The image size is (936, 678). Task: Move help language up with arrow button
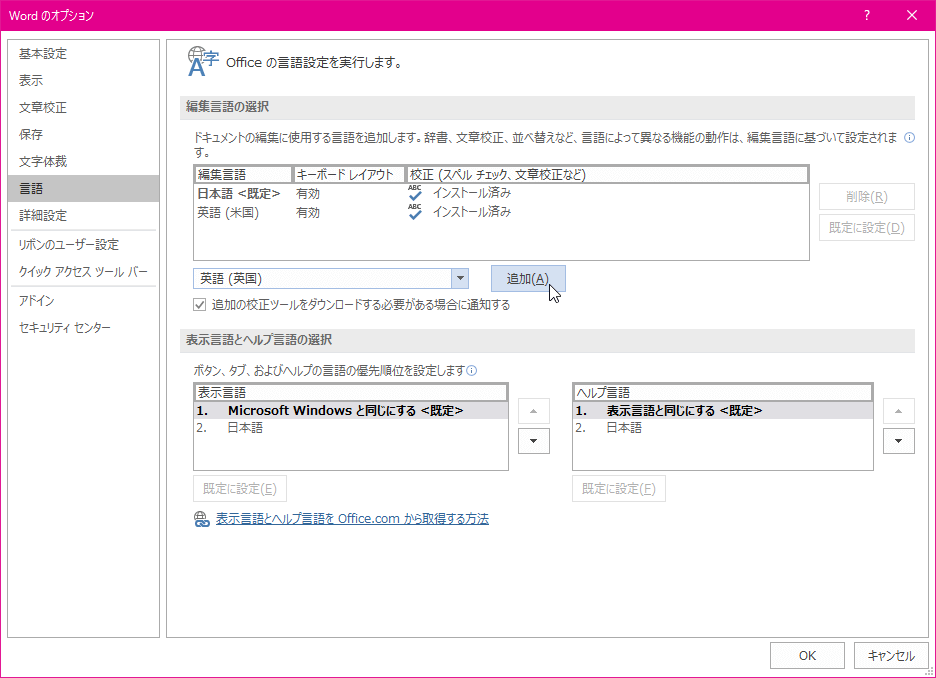[898, 411]
